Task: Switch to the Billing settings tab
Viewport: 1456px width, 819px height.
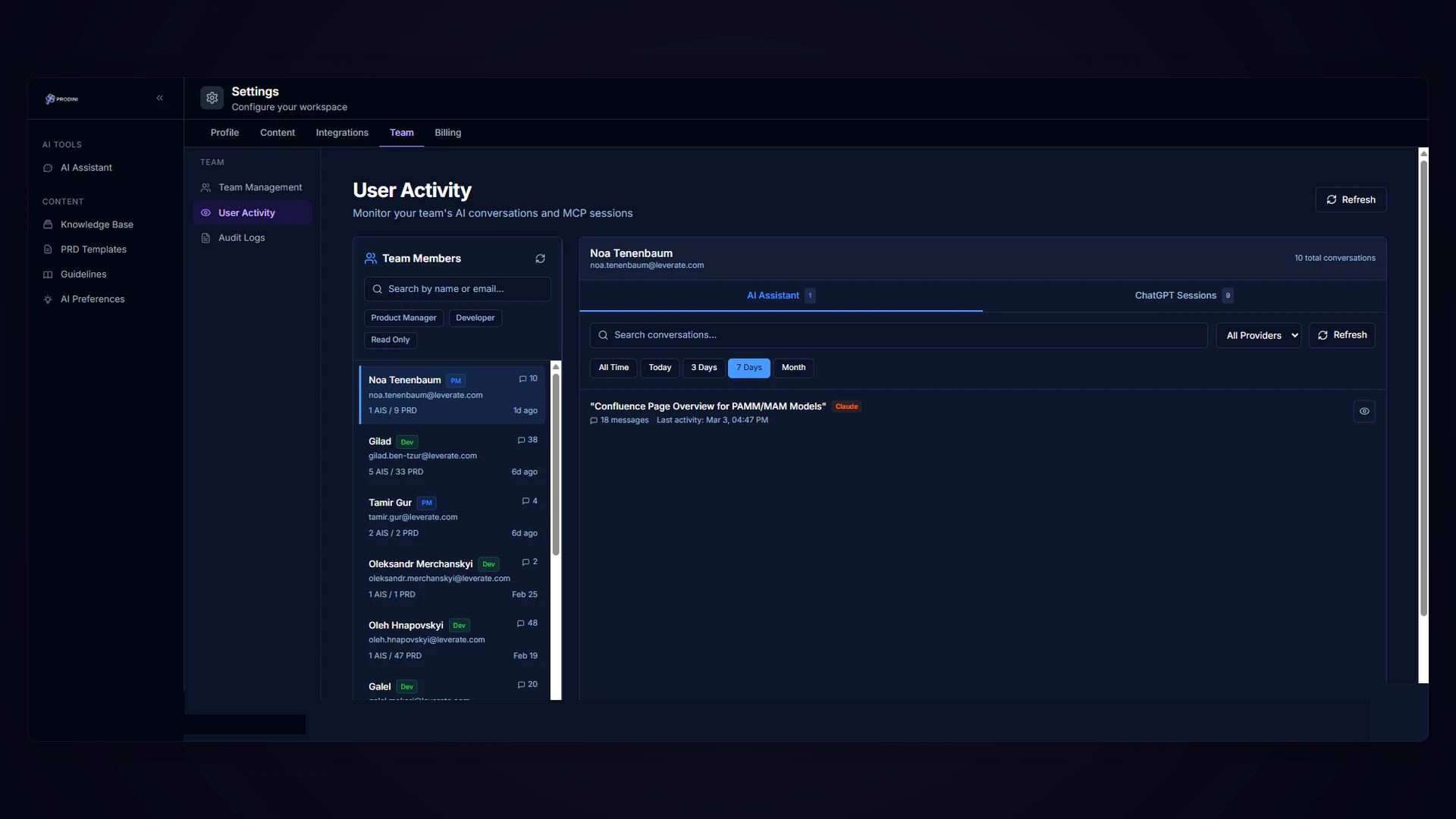Action: pos(447,133)
